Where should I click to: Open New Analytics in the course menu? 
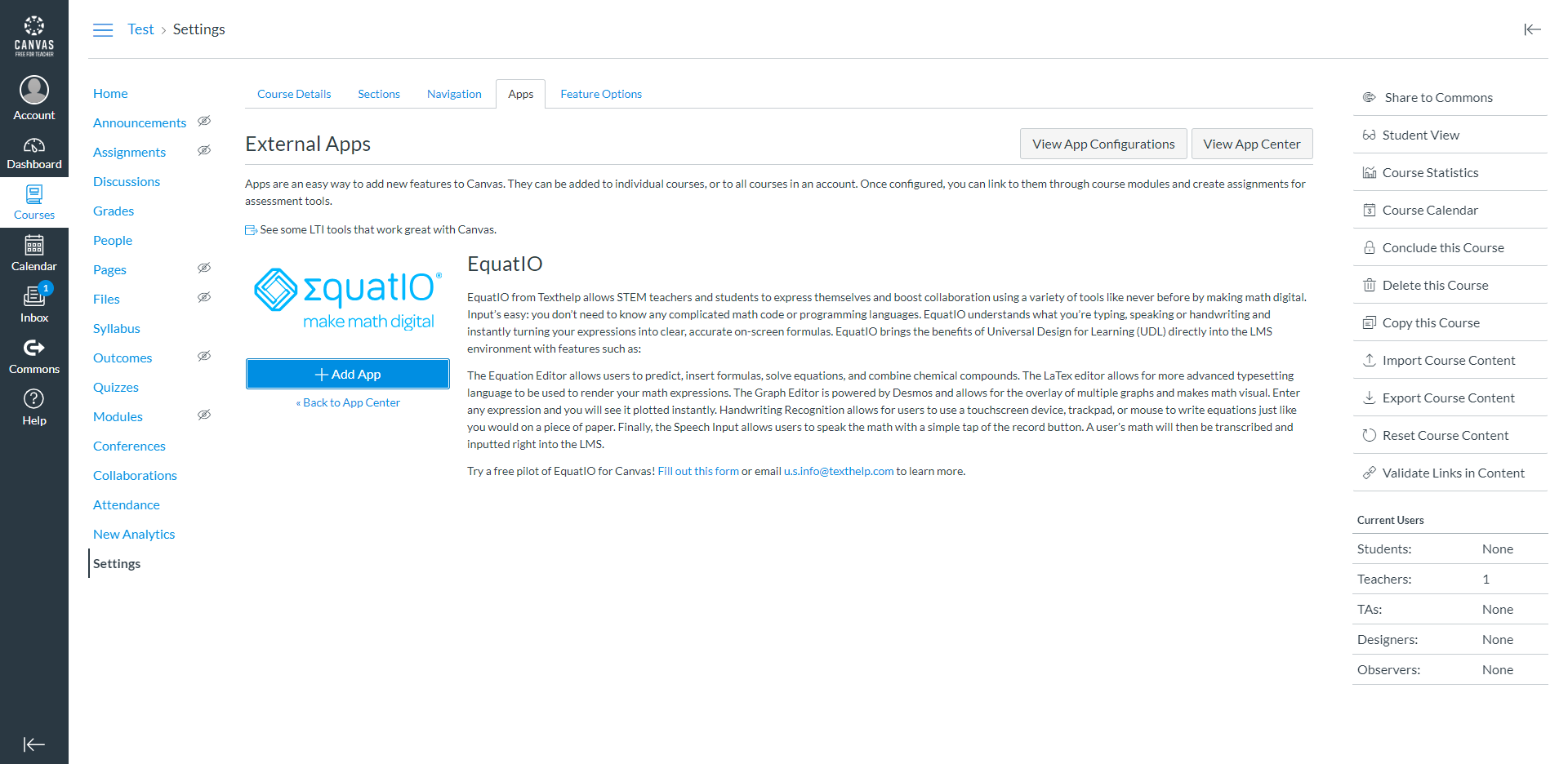tap(134, 534)
